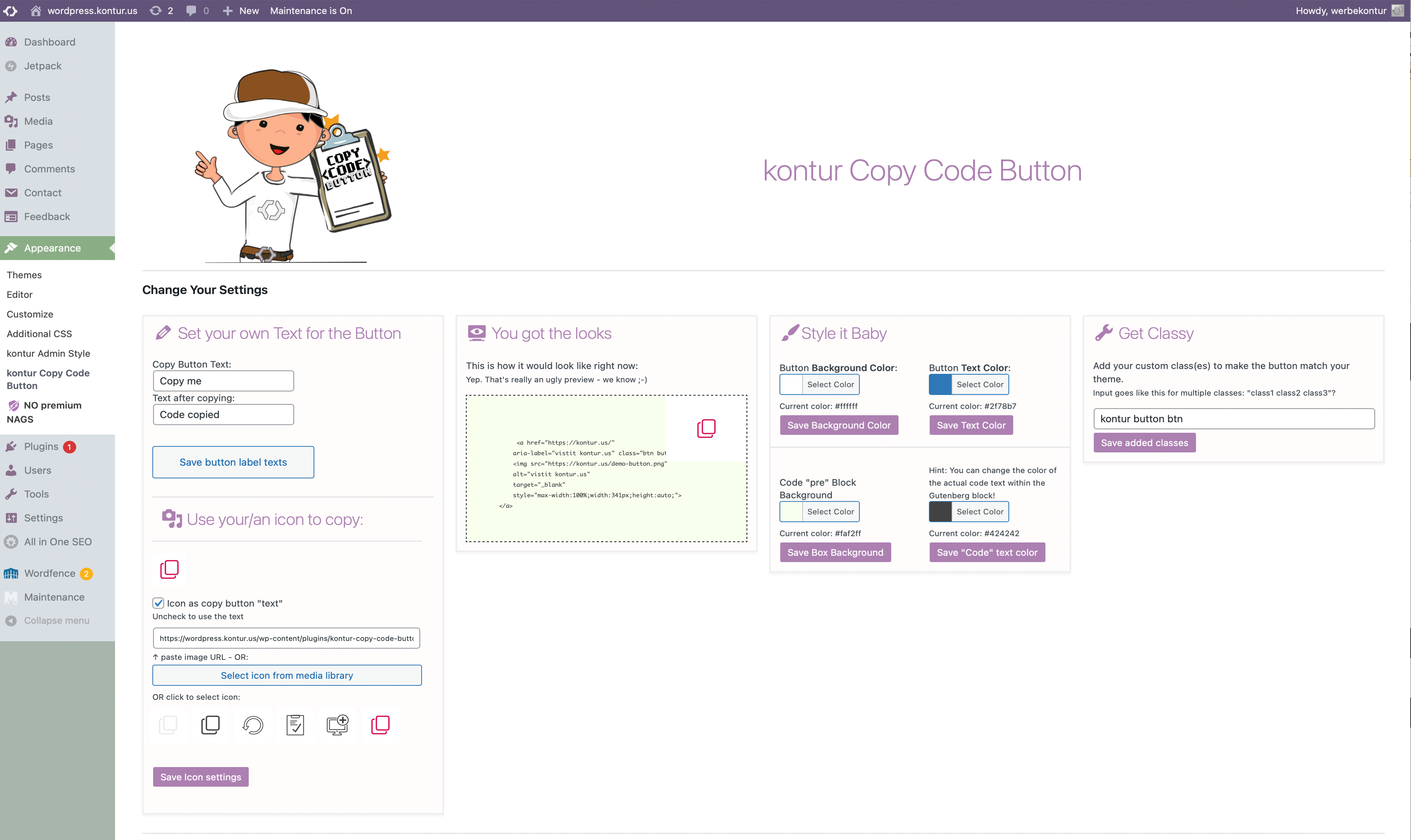Screen dimensions: 1411x840
Task: Open Additional CSS submenu item
Action: tap(40, 334)
